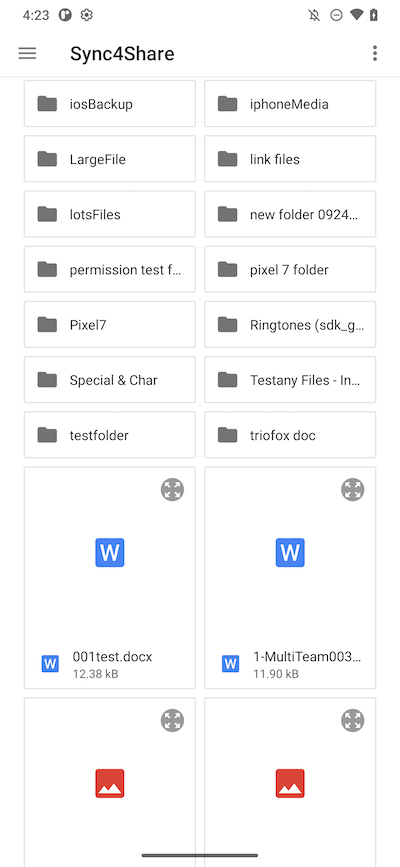400x867 pixels.
Task: Select the red image icon on left card
Action: (110, 783)
